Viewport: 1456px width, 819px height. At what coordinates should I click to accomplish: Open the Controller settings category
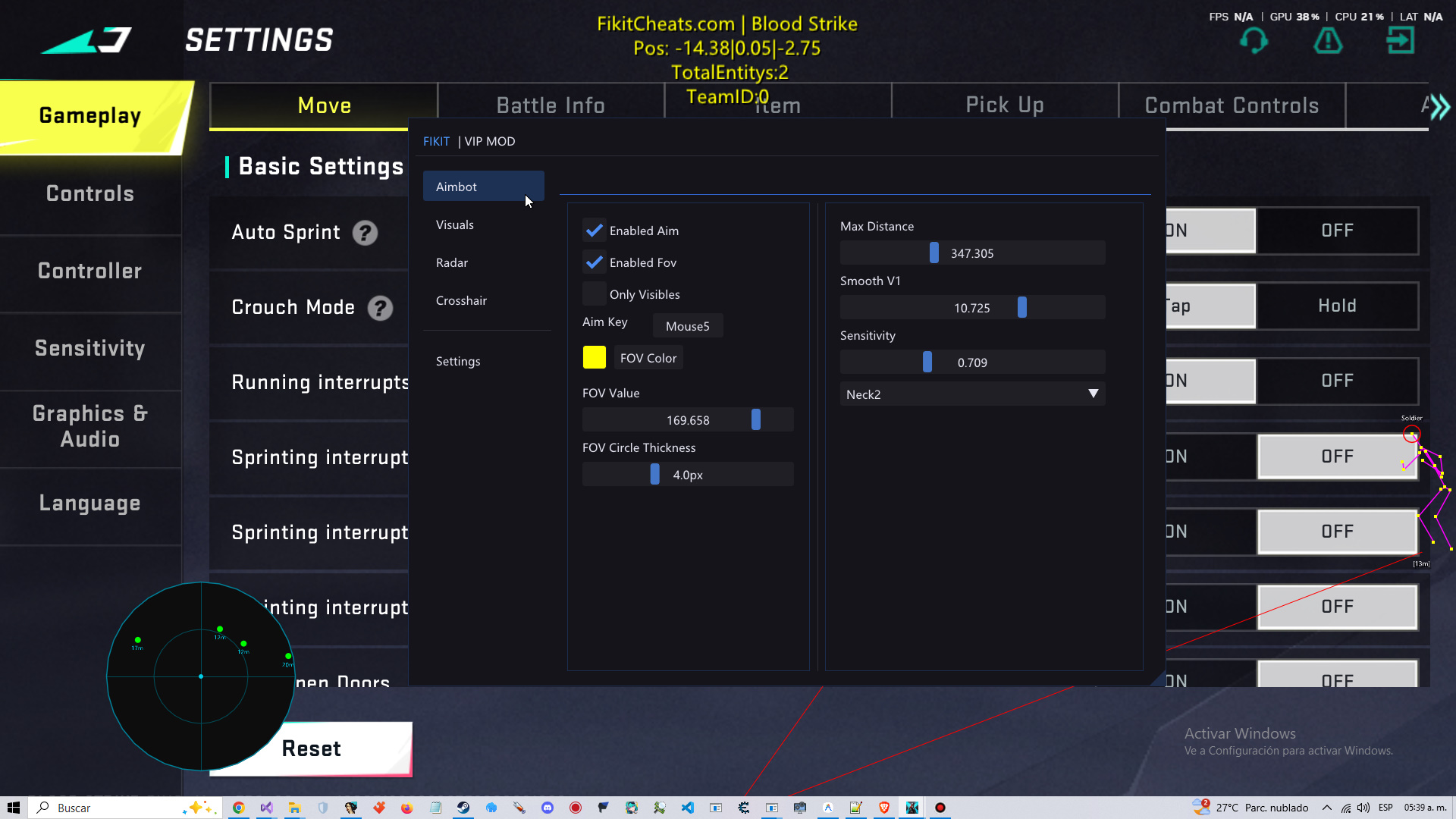click(90, 271)
